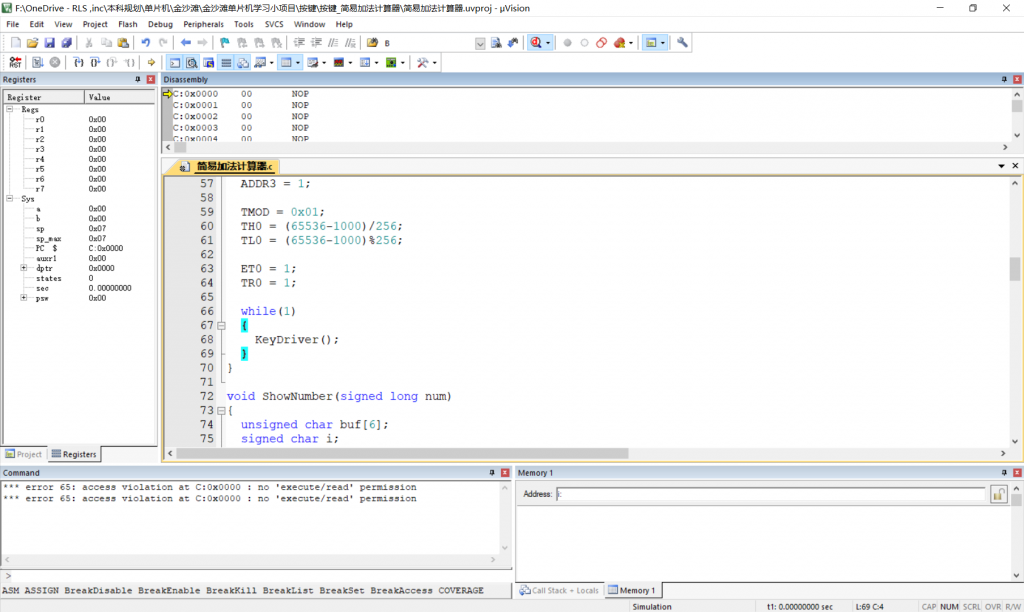Close the Registers panel
The image size is (1024, 612).
151,79
